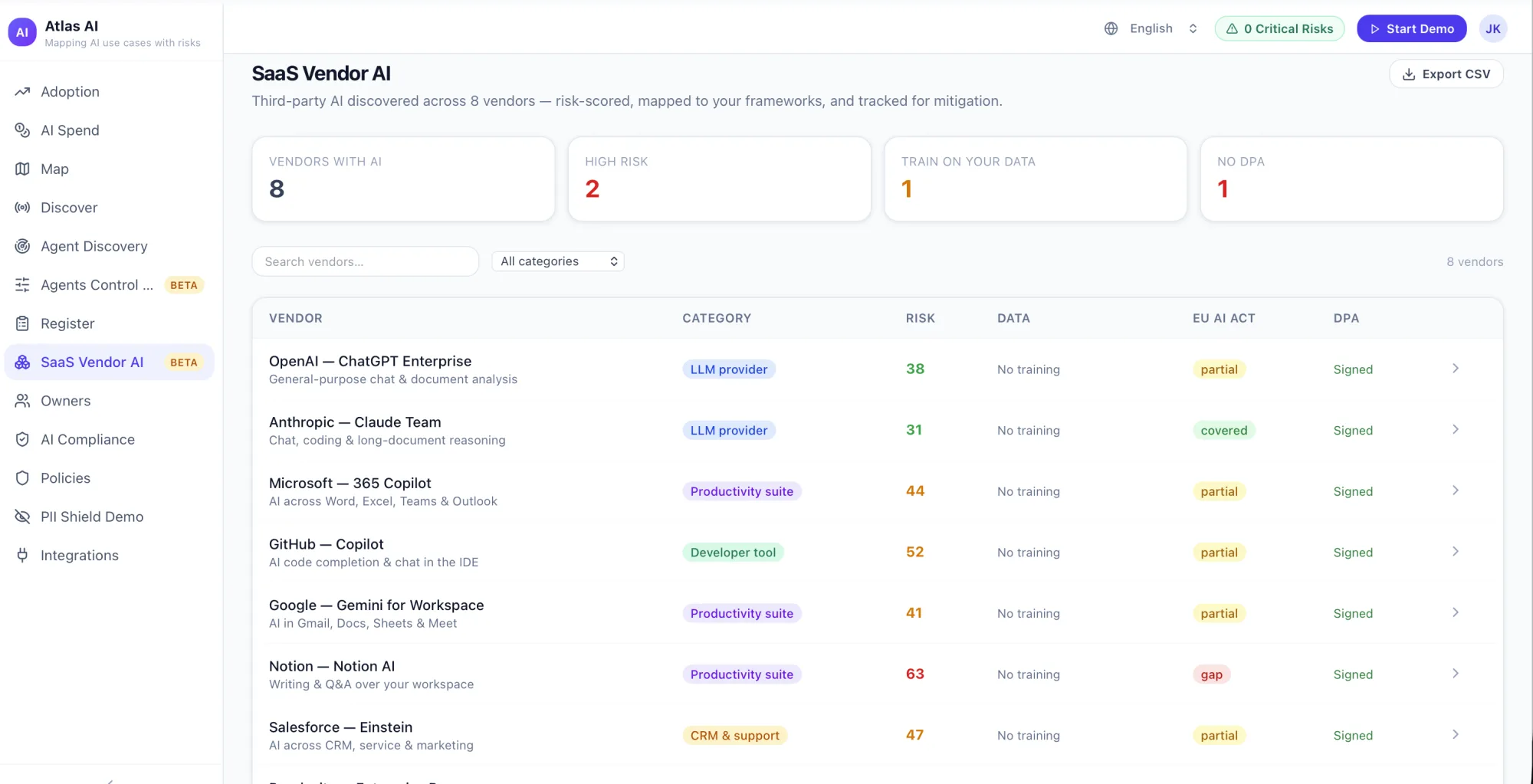Open the High Risk stat card
Image resolution: width=1533 pixels, height=784 pixels.
point(719,179)
